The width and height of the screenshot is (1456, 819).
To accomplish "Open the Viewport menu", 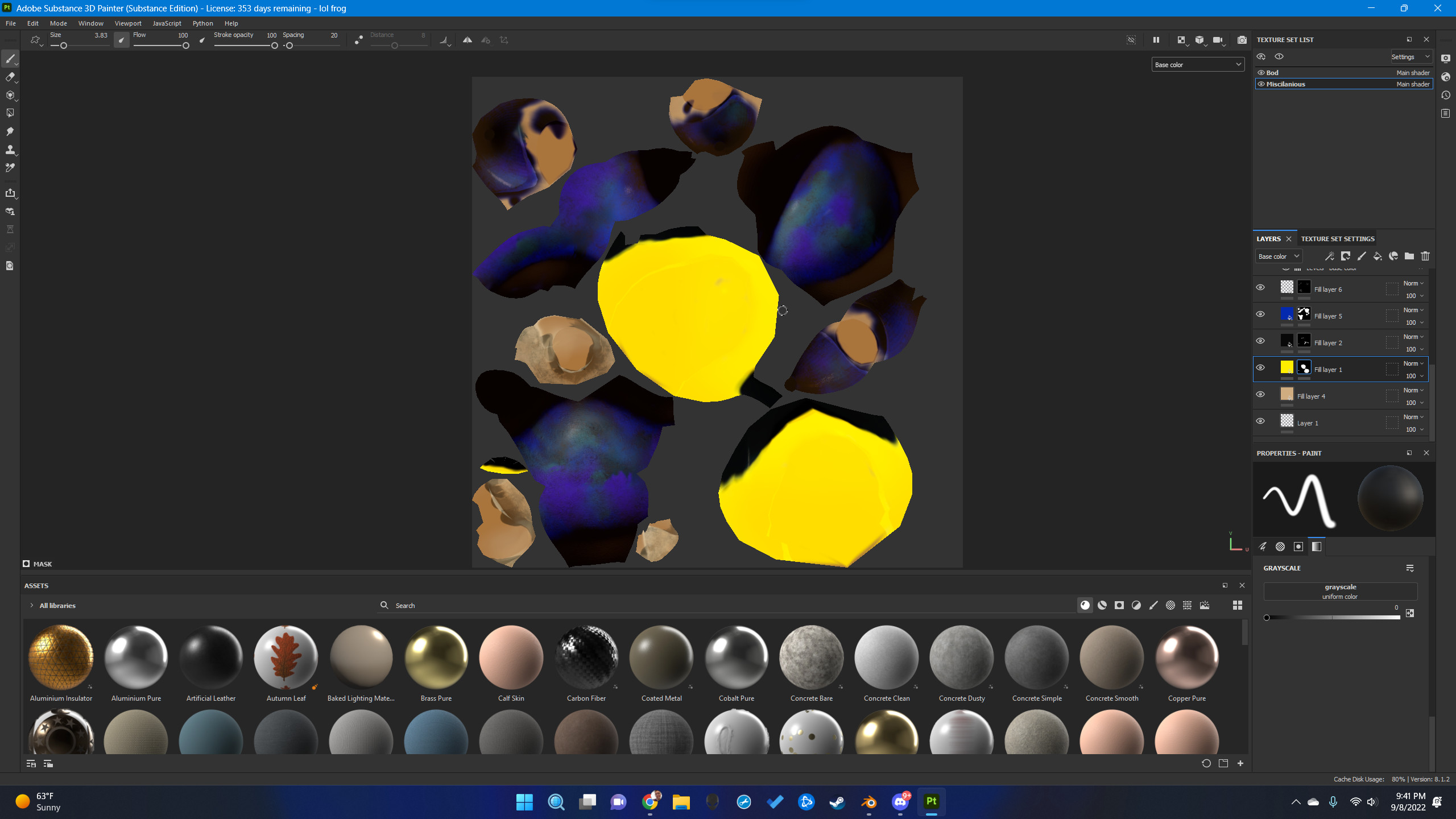I will point(128,23).
